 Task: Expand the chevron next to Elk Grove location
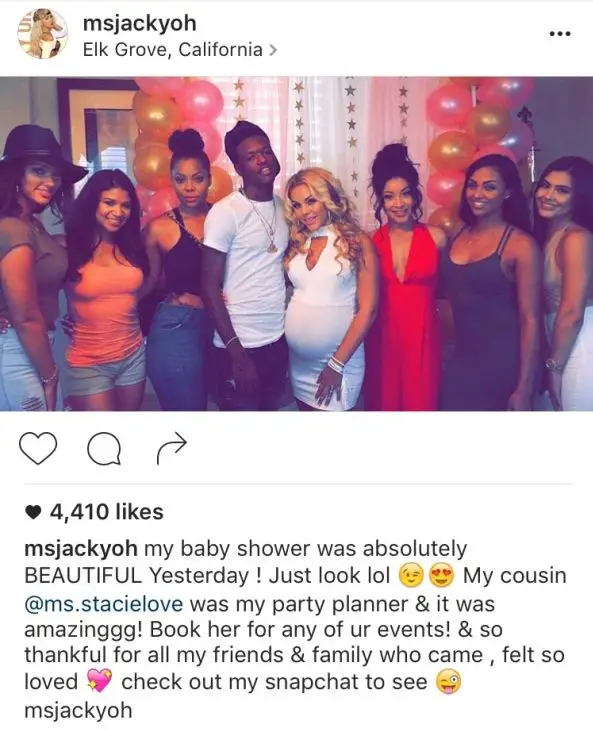pyautogui.click(x=273, y=49)
